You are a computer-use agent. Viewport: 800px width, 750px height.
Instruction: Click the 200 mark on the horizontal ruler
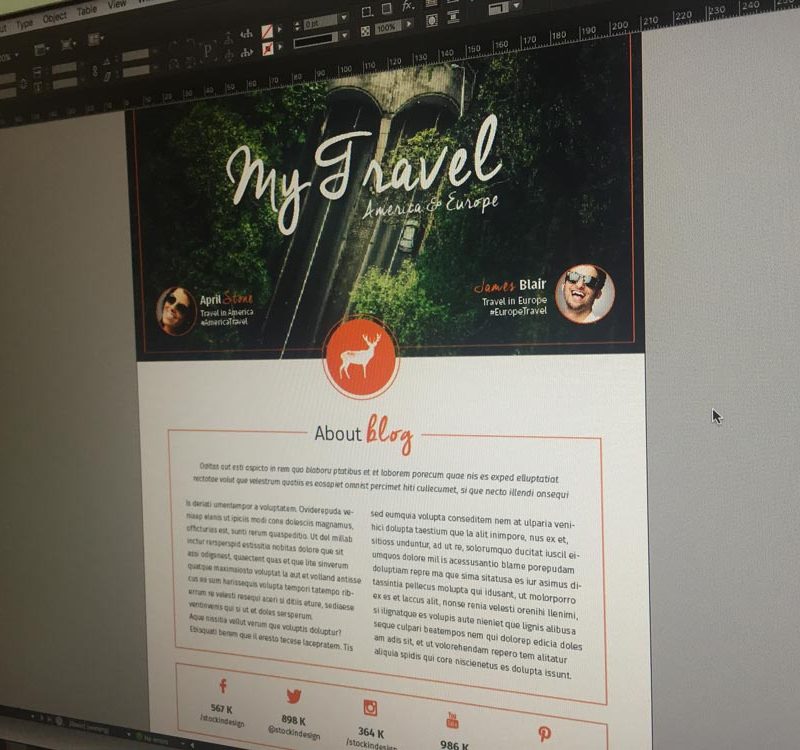(x=619, y=26)
